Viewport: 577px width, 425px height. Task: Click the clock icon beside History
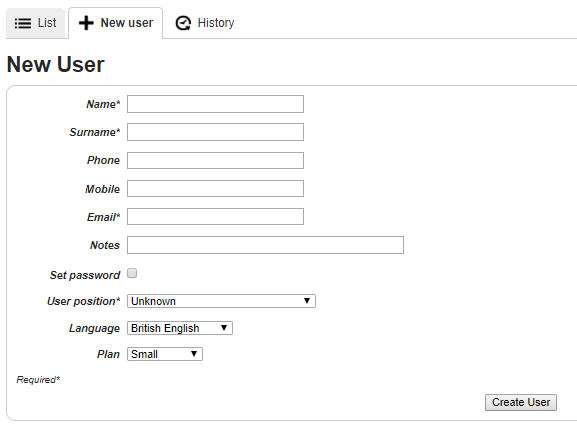click(183, 23)
